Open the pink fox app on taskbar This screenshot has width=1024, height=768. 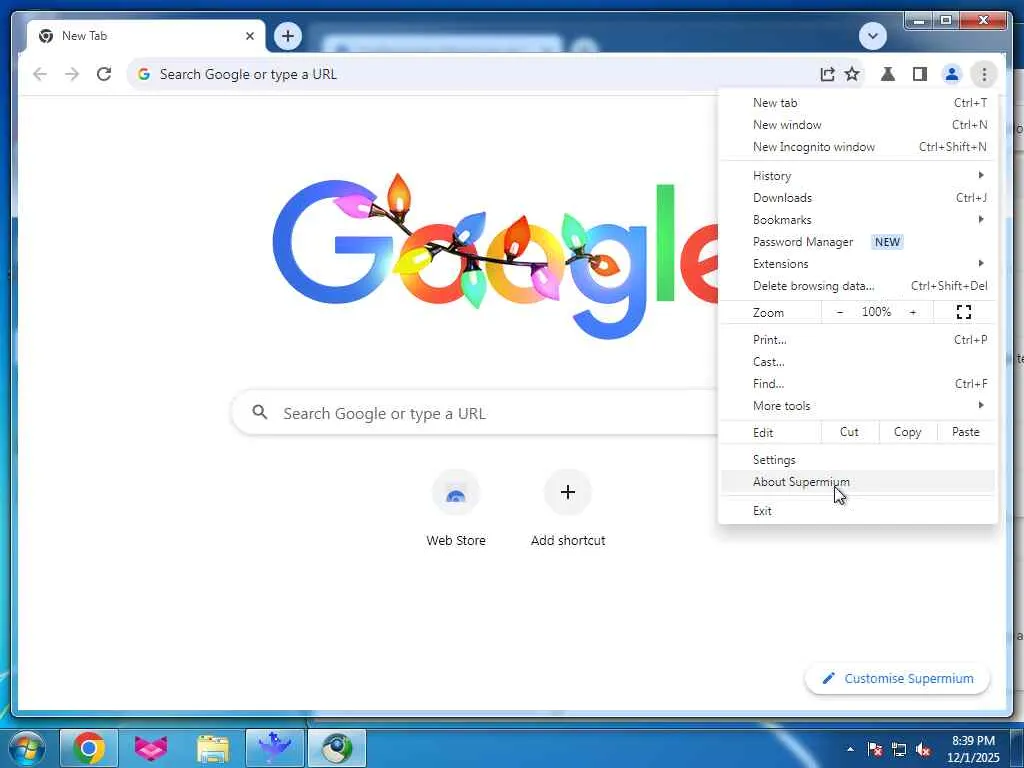click(151, 748)
